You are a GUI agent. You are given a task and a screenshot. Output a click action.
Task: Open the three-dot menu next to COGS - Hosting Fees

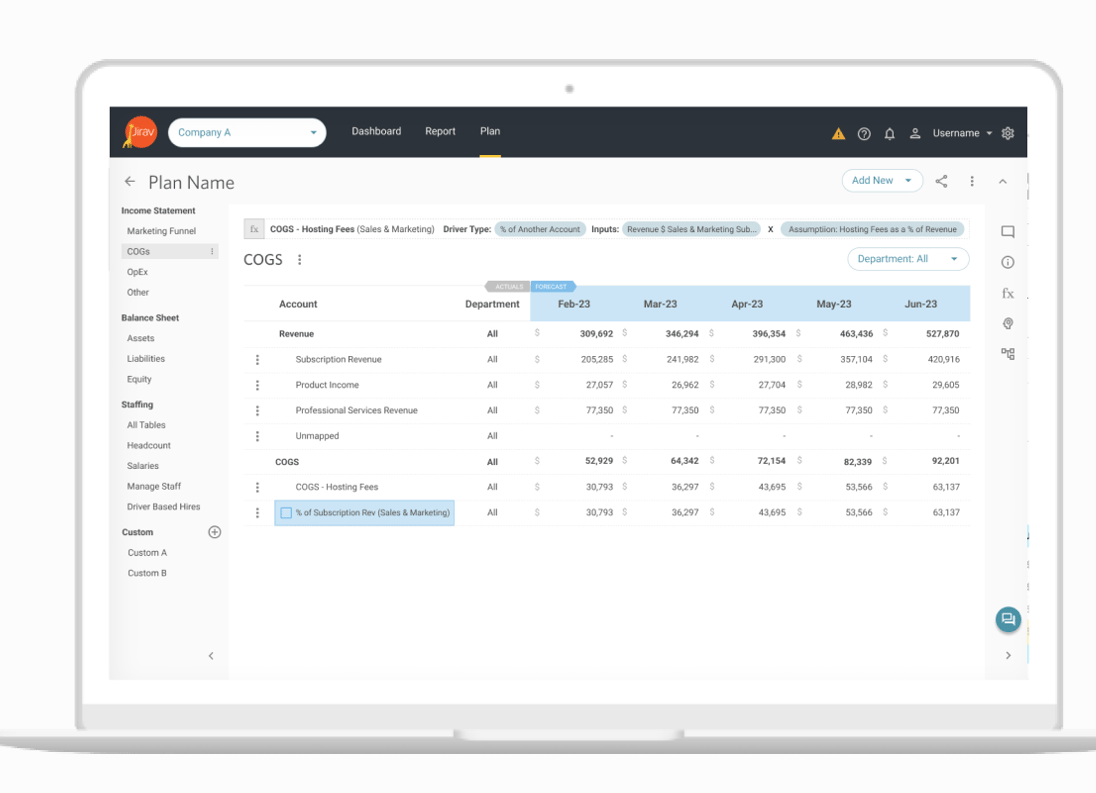pos(257,487)
